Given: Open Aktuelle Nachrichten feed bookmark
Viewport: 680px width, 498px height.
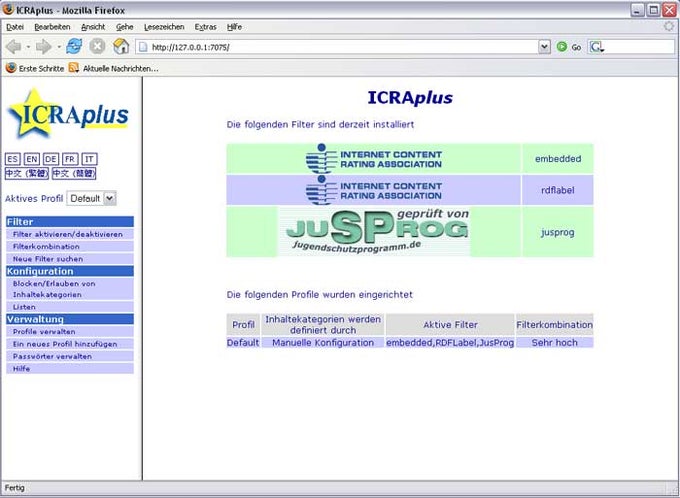Looking at the screenshot, I should tap(114, 68).
